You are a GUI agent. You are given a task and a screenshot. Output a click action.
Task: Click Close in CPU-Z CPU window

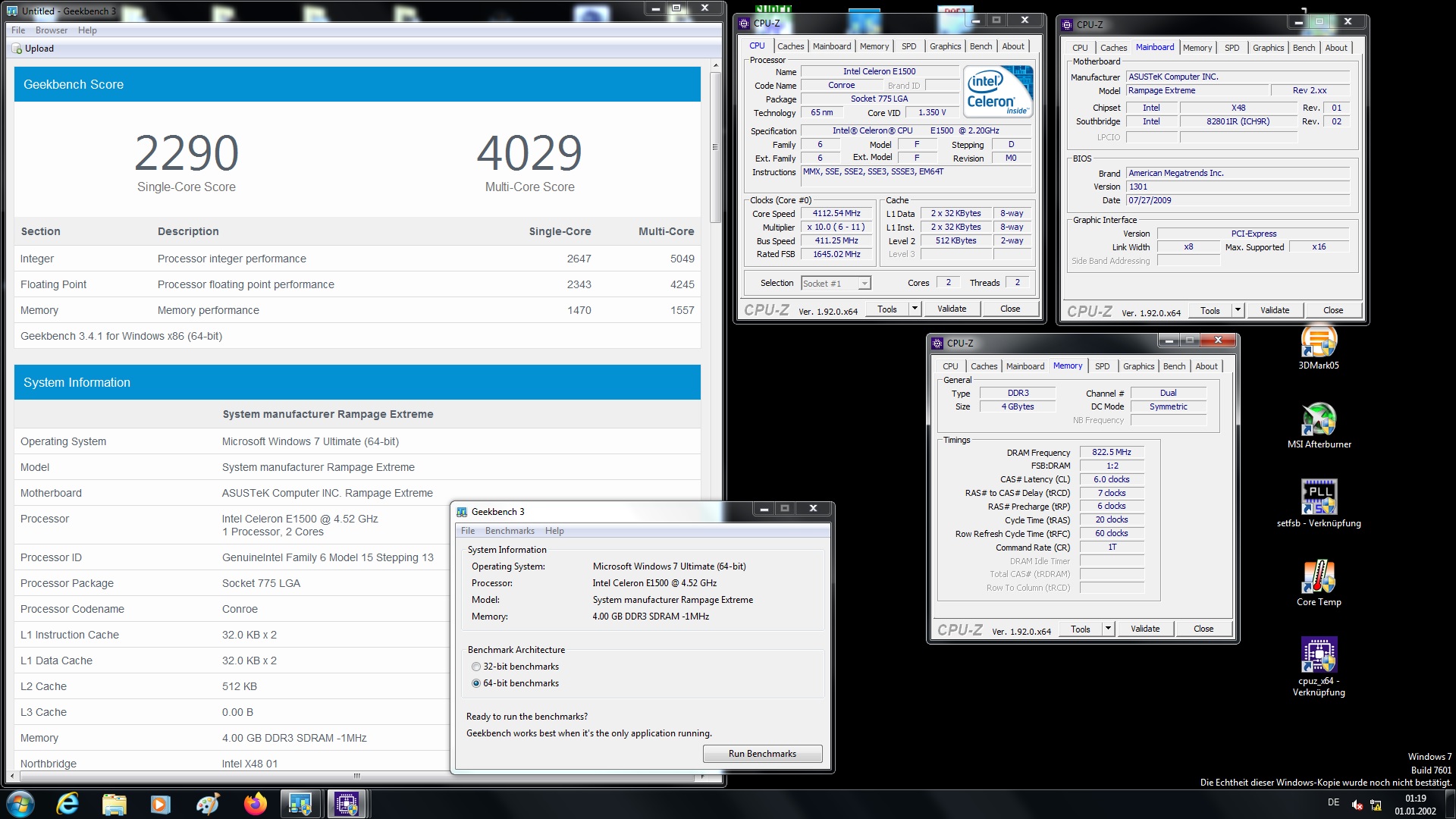[1010, 309]
